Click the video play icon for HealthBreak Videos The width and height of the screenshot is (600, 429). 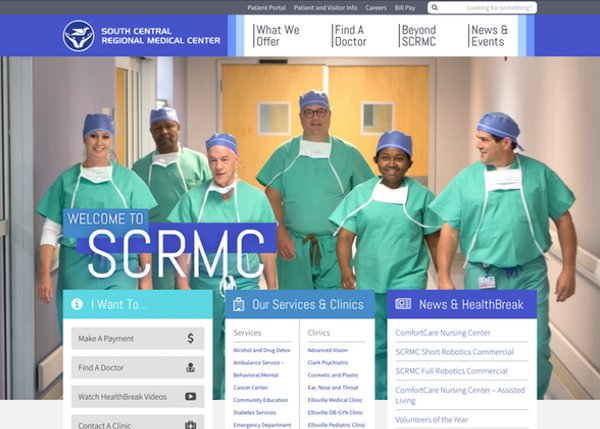click(x=191, y=396)
